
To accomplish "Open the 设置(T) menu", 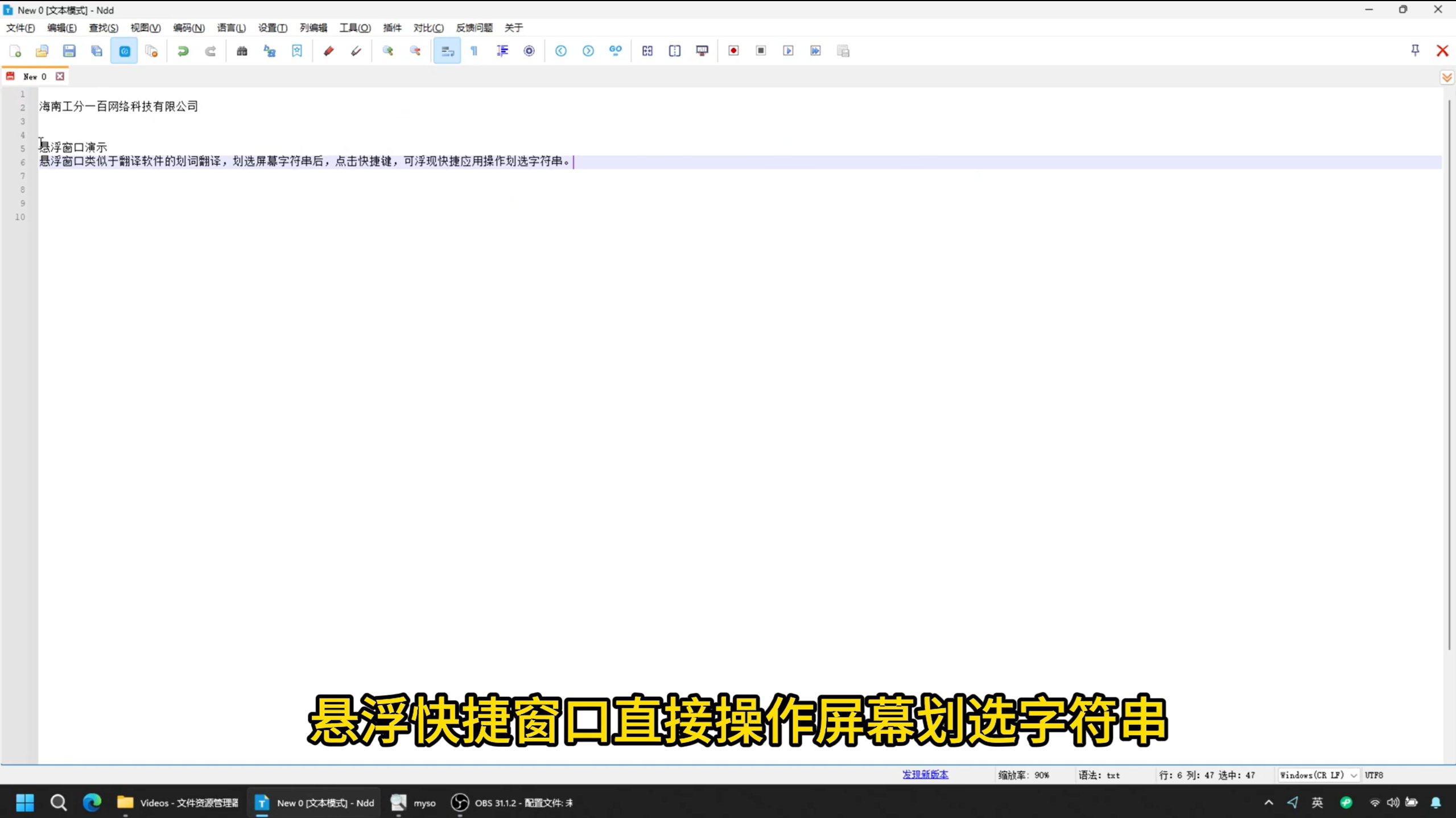I will click(x=273, y=28).
